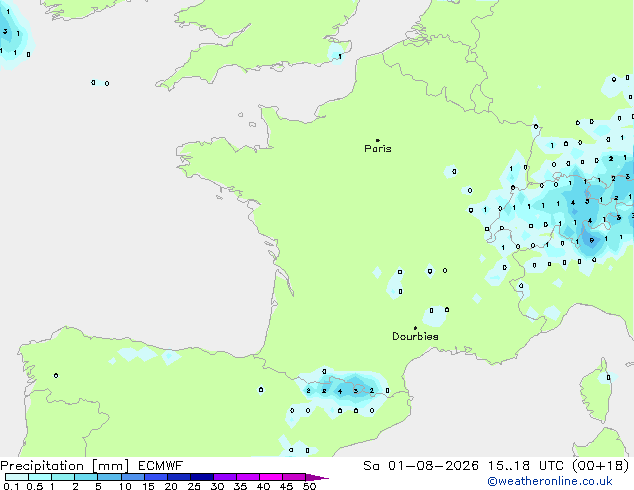Click the Dourbies city label
Image resolution: width=634 pixels, height=490 pixels.
pyautogui.click(x=415, y=336)
